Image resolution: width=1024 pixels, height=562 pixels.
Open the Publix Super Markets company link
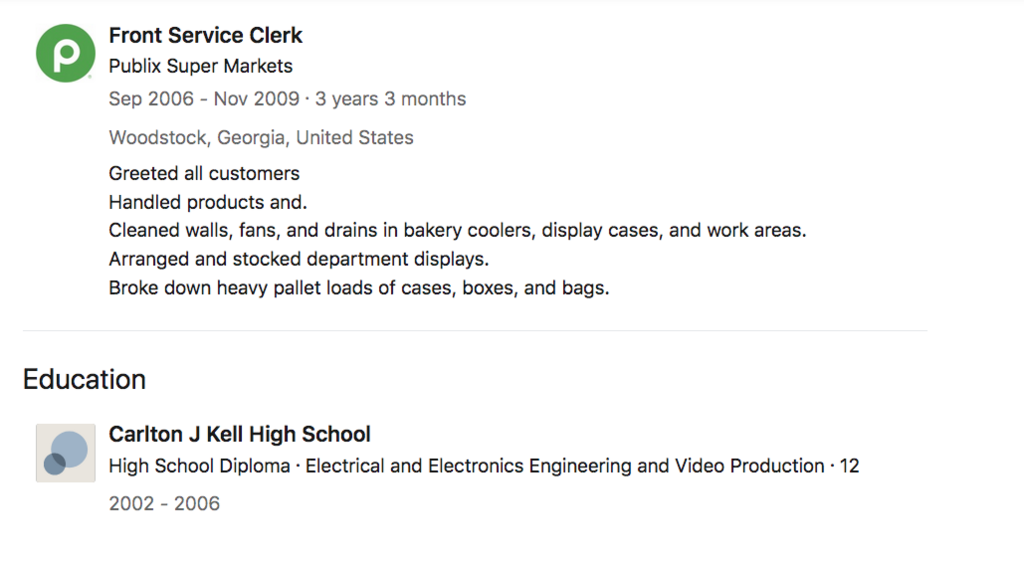(201, 67)
